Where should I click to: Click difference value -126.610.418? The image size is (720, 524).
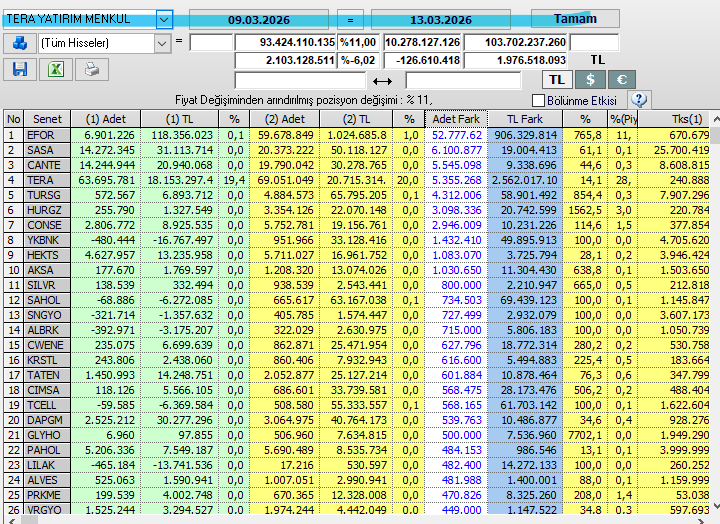[422, 60]
